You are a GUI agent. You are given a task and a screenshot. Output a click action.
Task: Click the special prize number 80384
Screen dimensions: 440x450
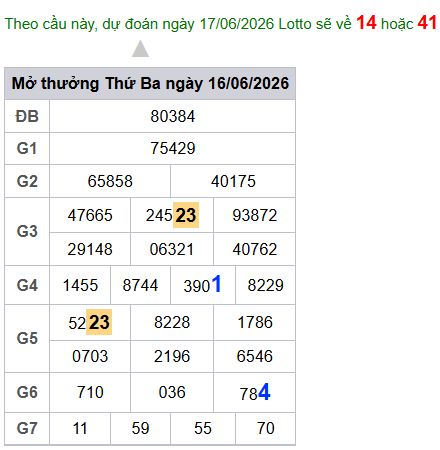pyautogui.click(x=172, y=116)
